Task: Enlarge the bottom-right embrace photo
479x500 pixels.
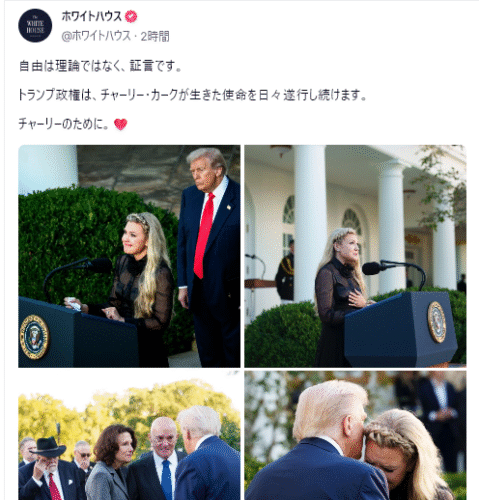Action: 355,435
